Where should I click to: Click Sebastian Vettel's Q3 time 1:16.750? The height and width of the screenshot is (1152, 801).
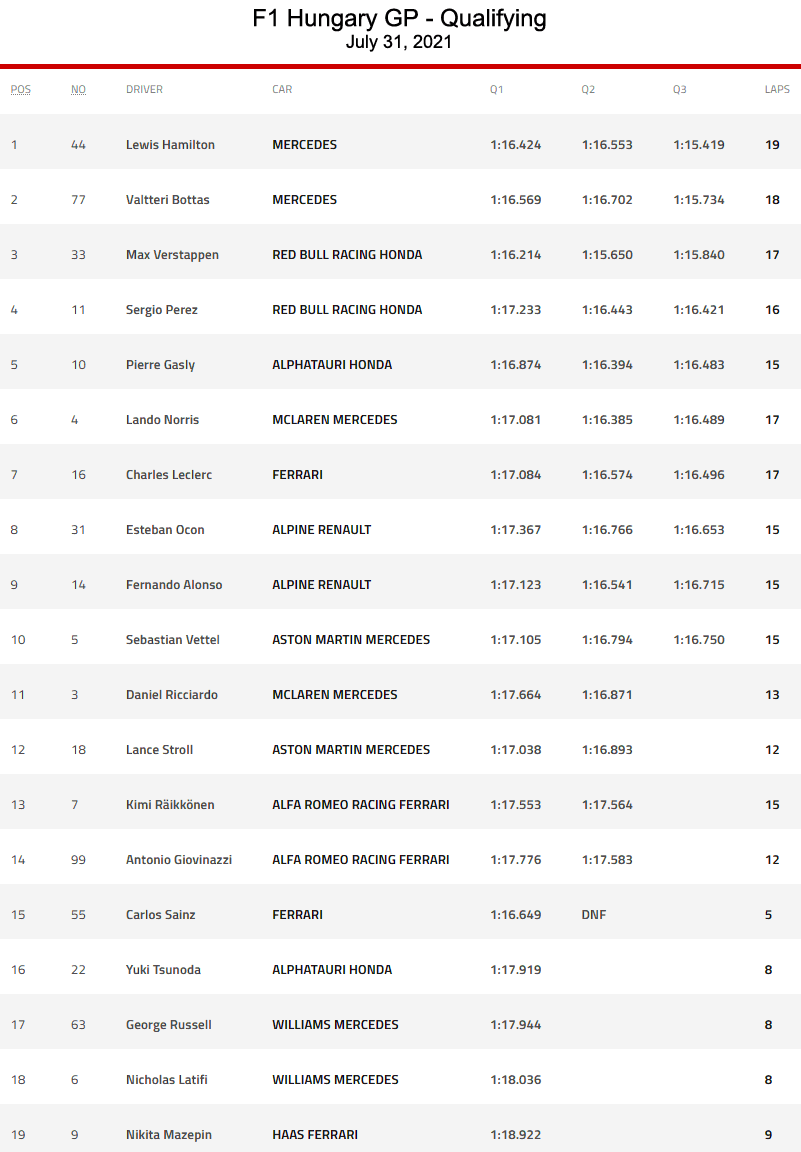(x=699, y=640)
